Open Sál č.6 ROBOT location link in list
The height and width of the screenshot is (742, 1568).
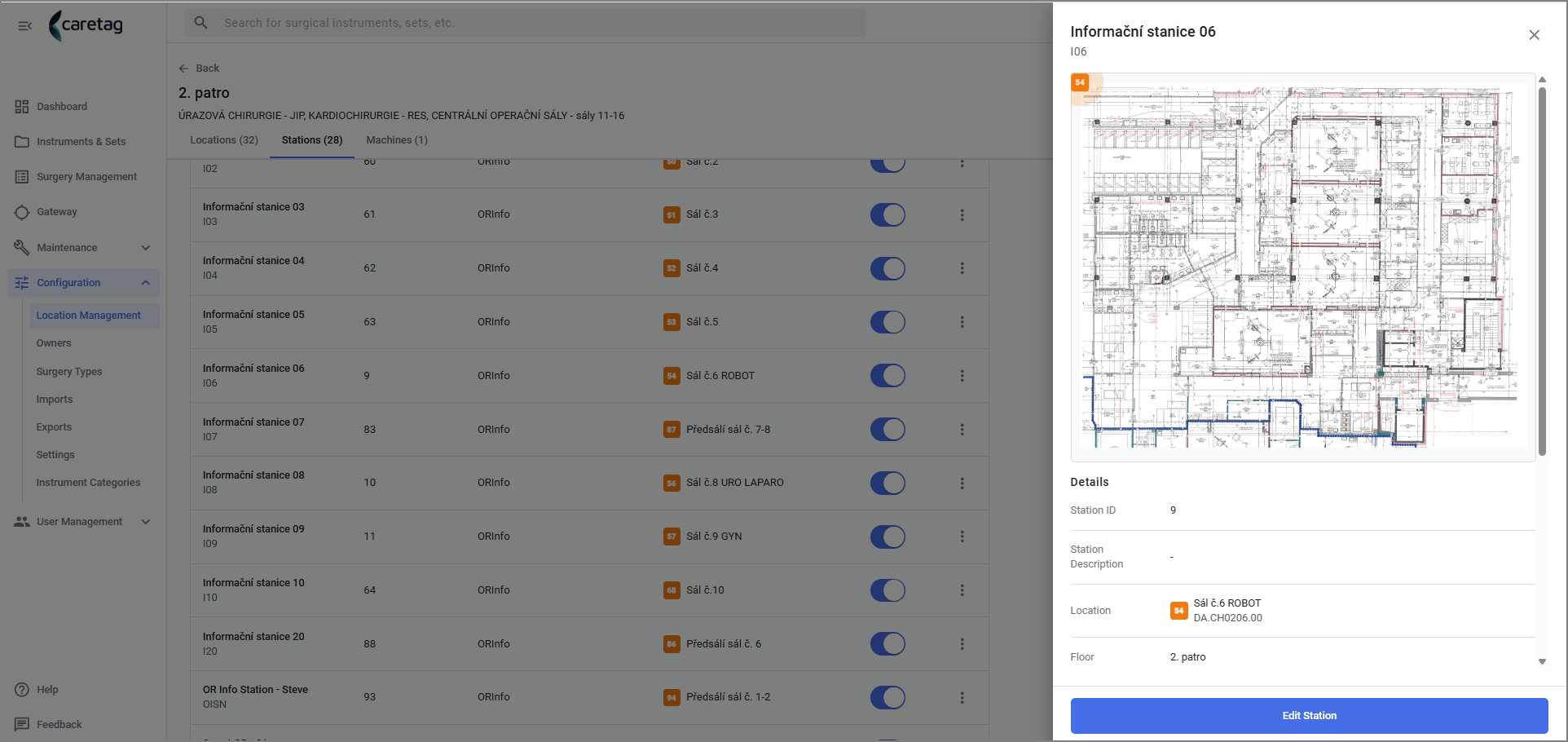[x=720, y=376]
